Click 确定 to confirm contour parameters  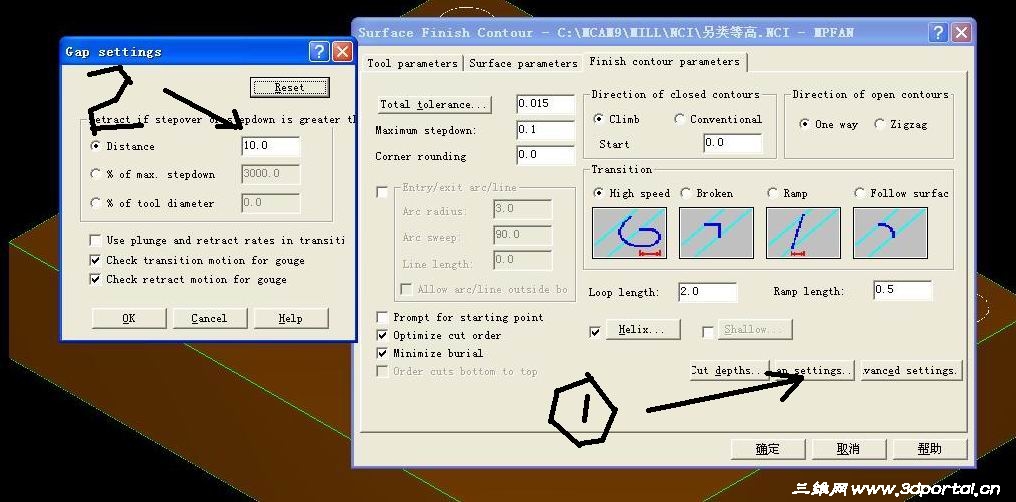[x=768, y=449]
